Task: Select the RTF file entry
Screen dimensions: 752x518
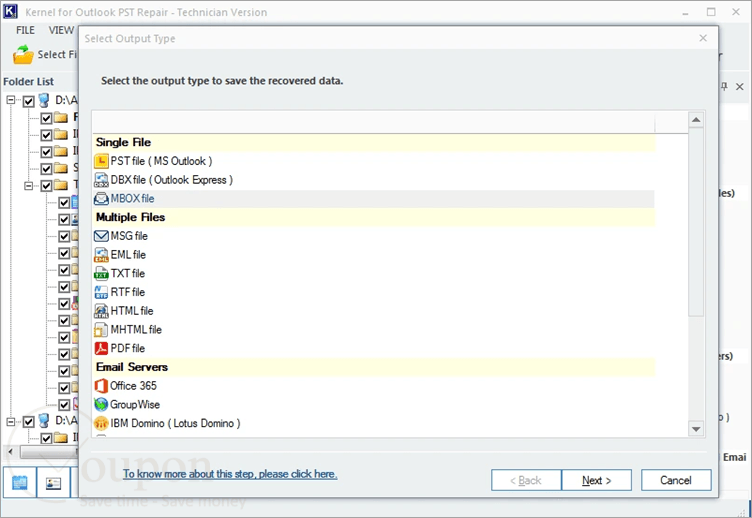Action: click(x=128, y=292)
